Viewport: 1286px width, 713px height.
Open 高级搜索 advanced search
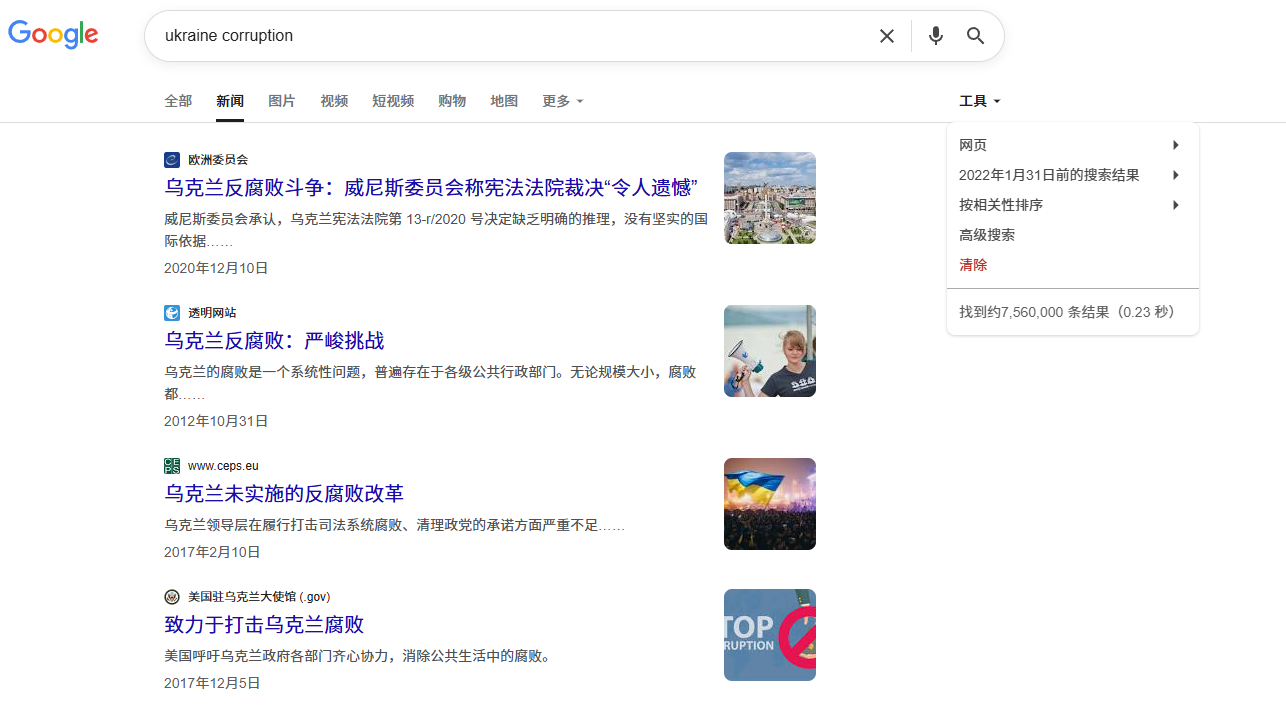[x=987, y=235]
